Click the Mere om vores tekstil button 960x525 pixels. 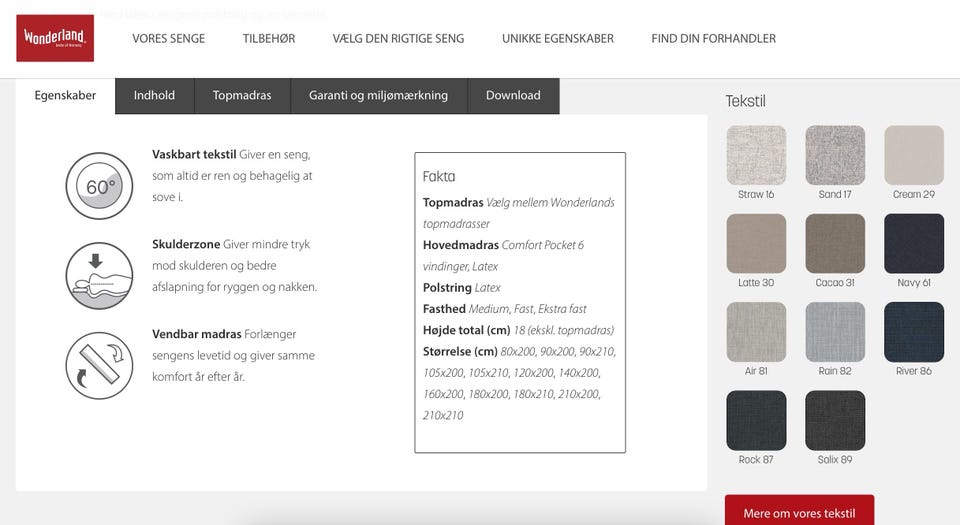(800, 510)
